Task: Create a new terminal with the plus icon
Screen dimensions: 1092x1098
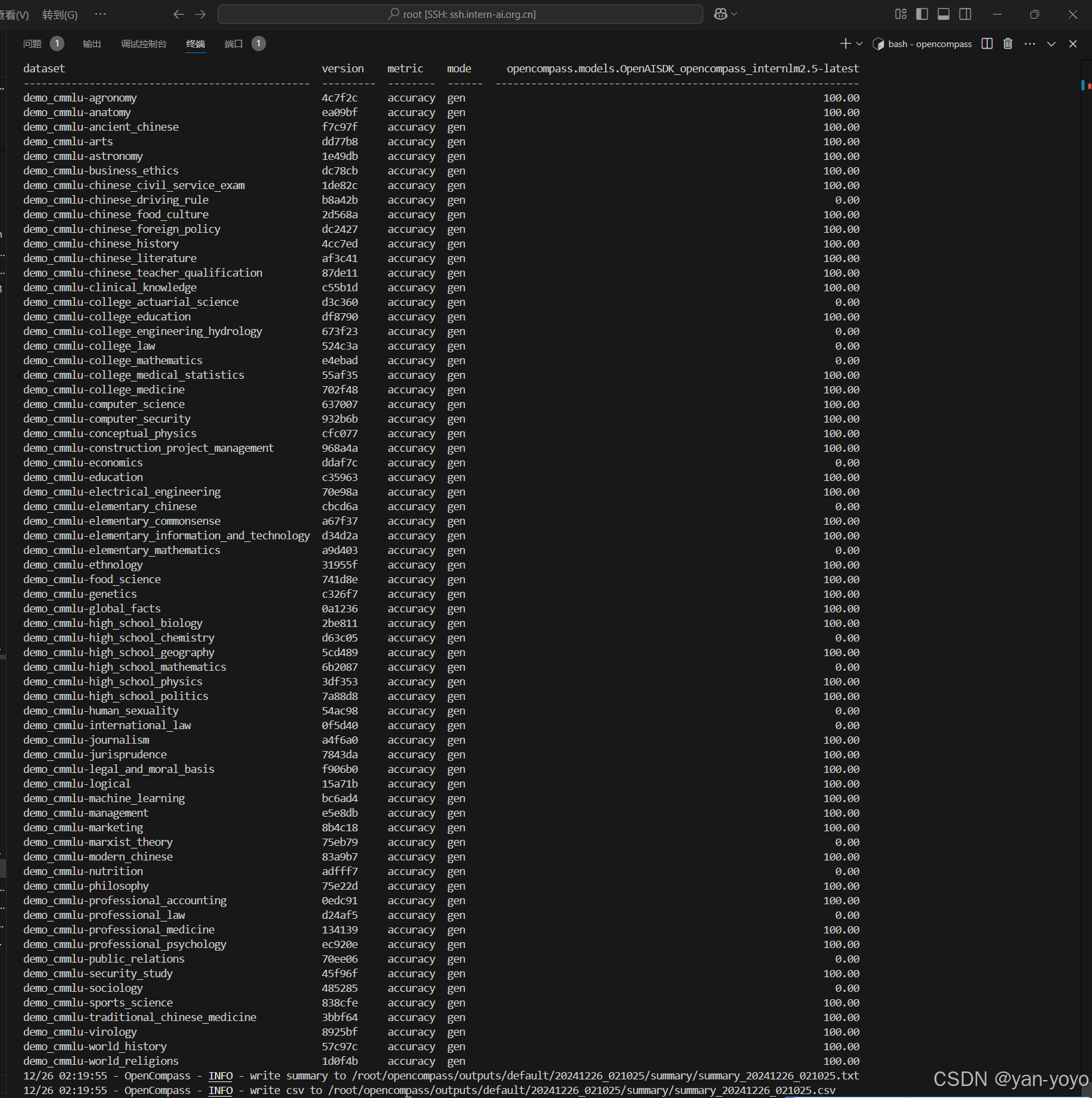Action: [845, 44]
